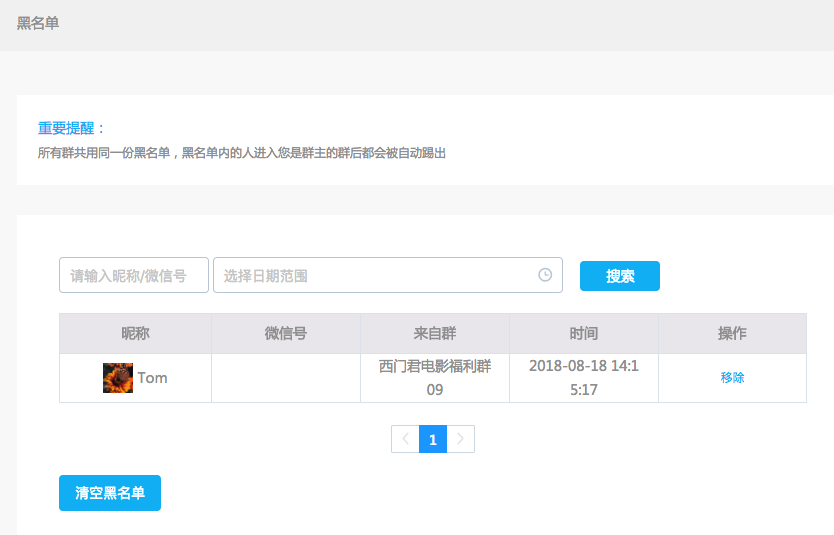834x535 pixels.
Task: Click Tom's avatar image
Action: [x=118, y=378]
